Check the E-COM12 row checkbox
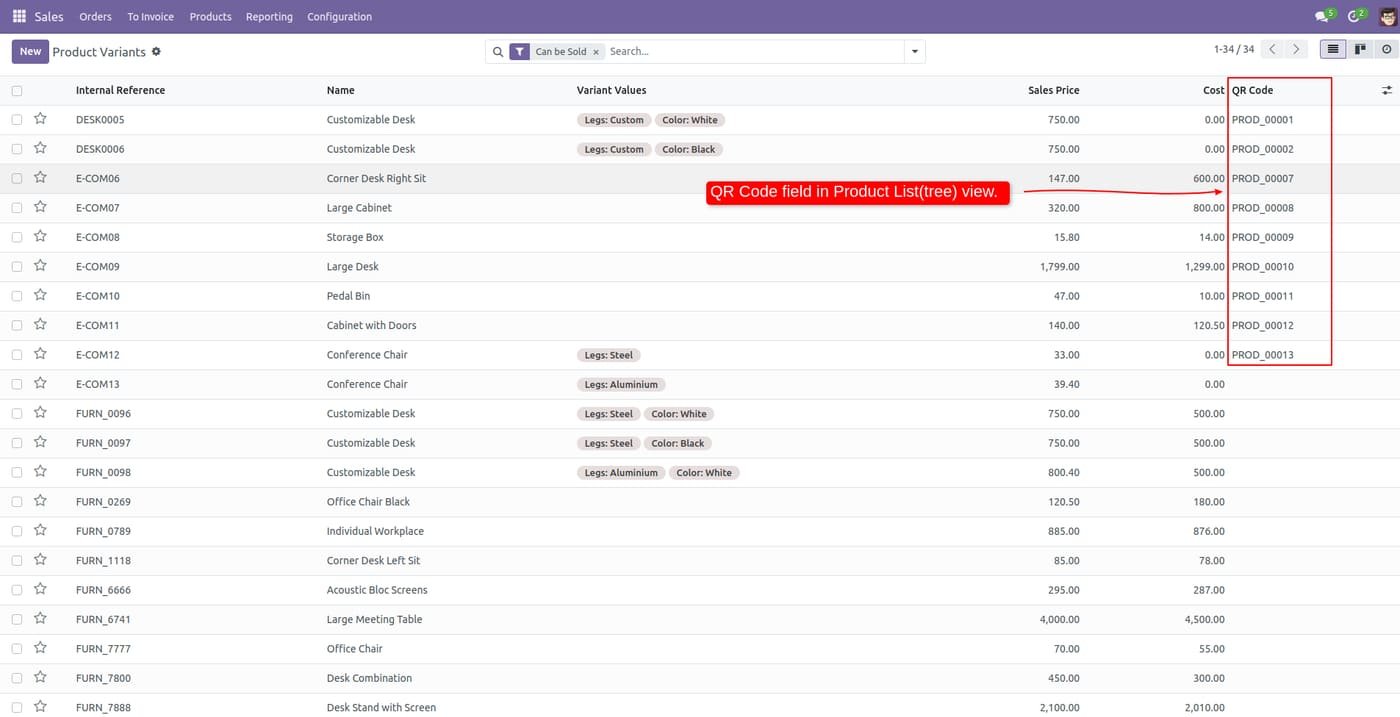This screenshot has width=1400, height=717. pos(17,355)
